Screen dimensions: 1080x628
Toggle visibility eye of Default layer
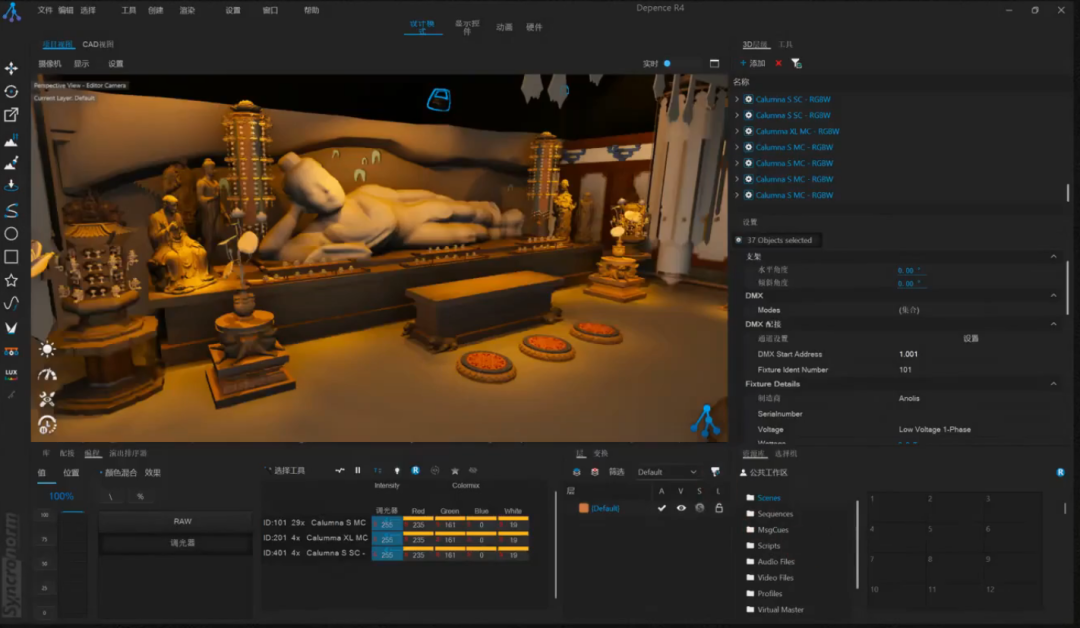coord(681,508)
